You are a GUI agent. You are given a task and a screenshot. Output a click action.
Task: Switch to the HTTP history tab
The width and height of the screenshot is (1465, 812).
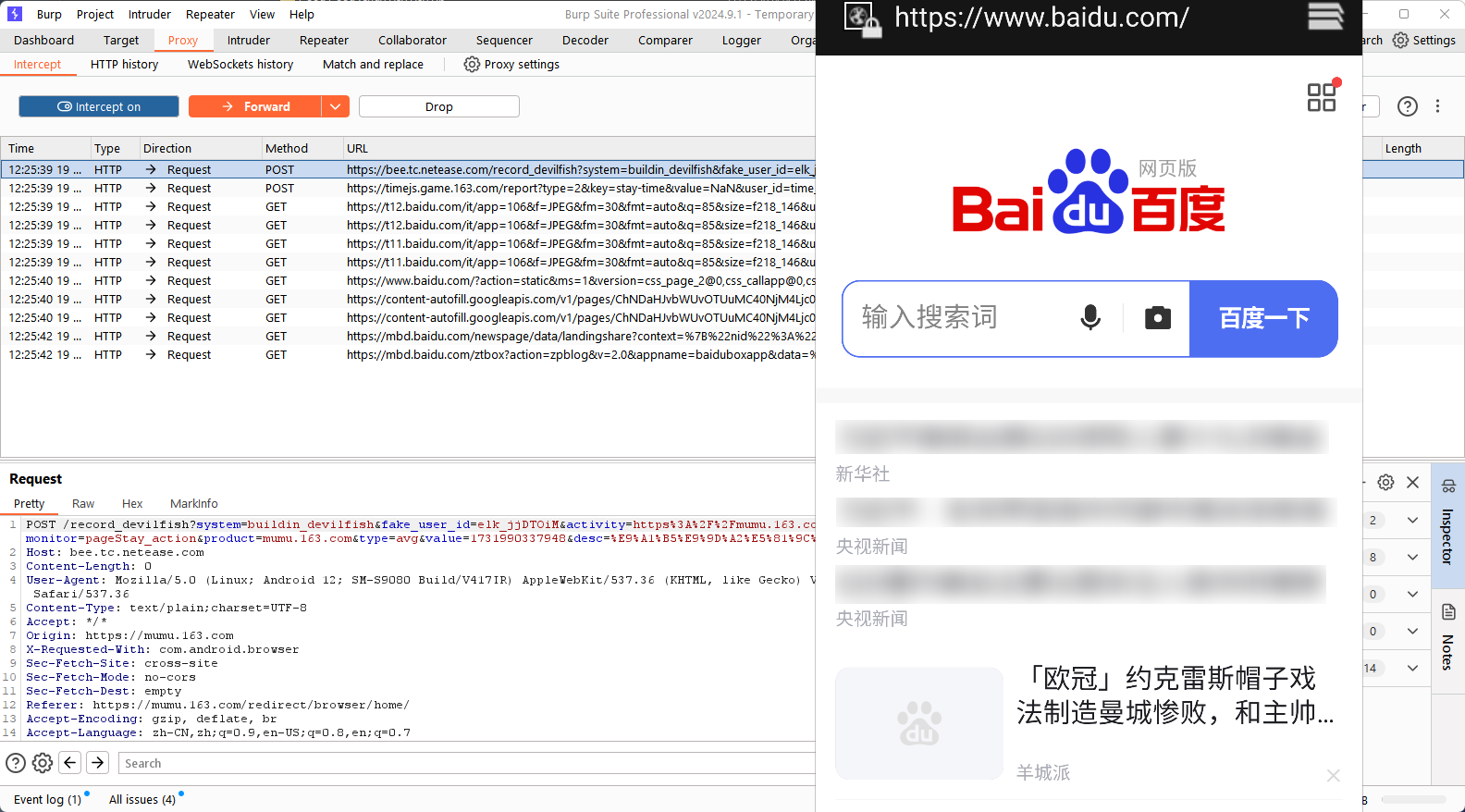click(124, 65)
